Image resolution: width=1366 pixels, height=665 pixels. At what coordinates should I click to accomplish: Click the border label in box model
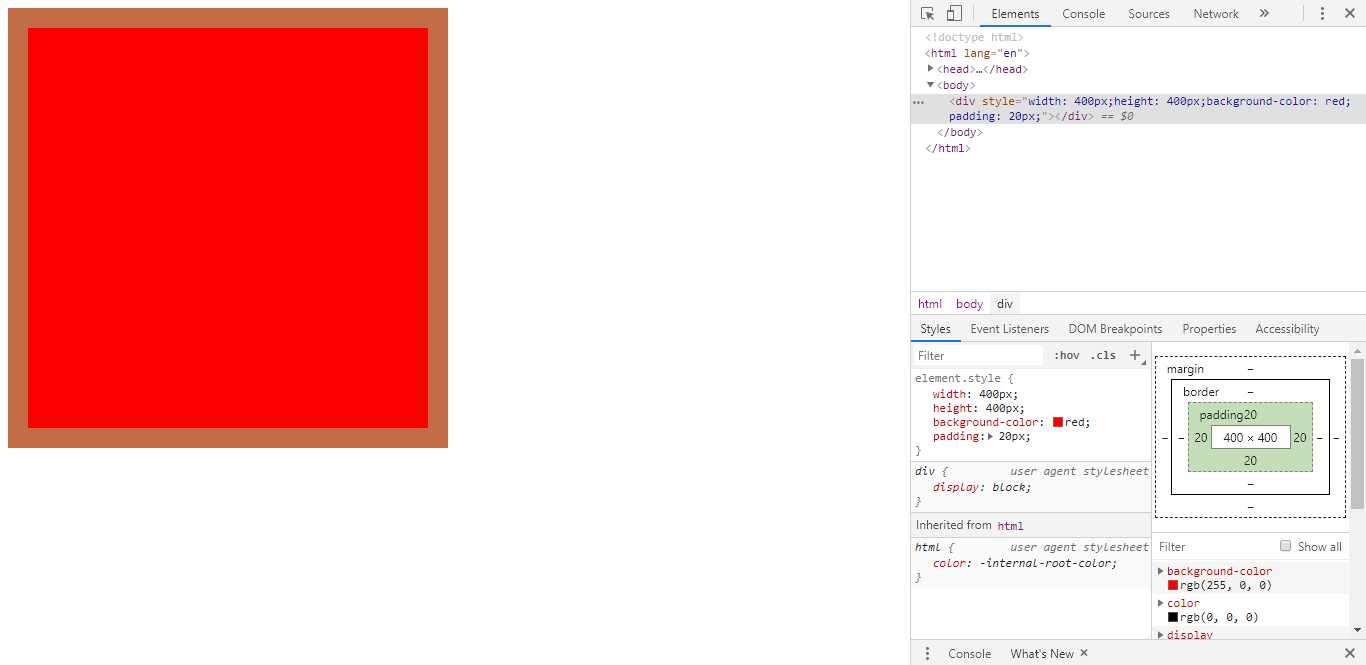pyautogui.click(x=1201, y=392)
